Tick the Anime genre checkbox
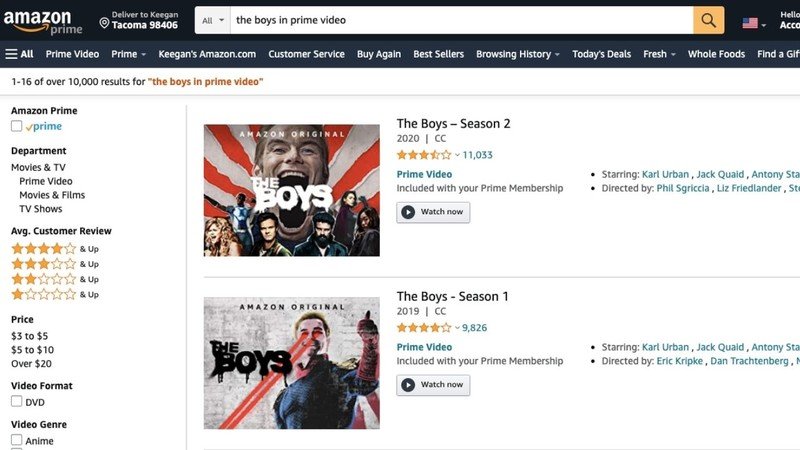This screenshot has width=800, height=450. tap(17, 441)
